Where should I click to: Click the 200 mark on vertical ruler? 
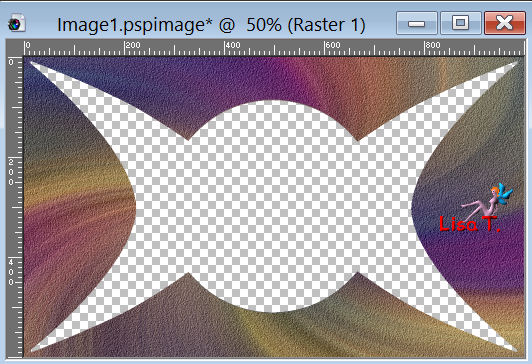(11, 172)
